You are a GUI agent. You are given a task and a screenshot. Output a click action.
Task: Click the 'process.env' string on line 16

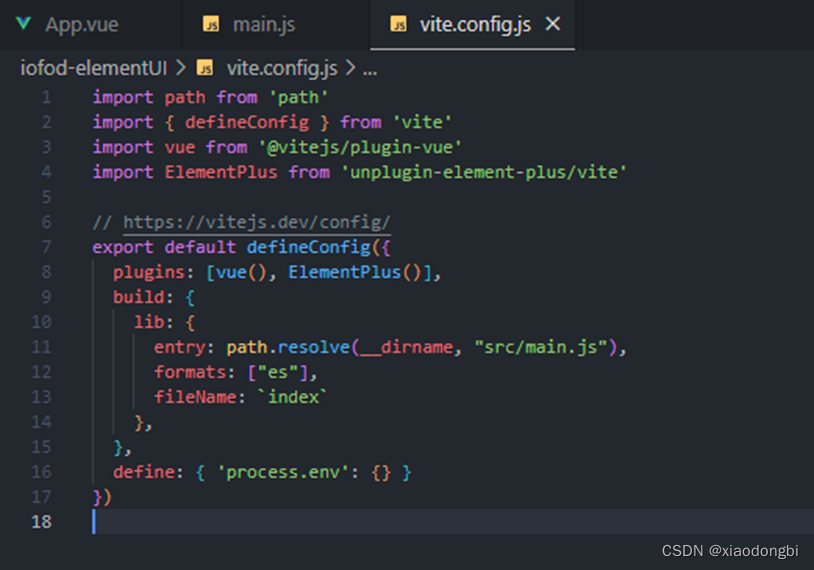coord(282,472)
